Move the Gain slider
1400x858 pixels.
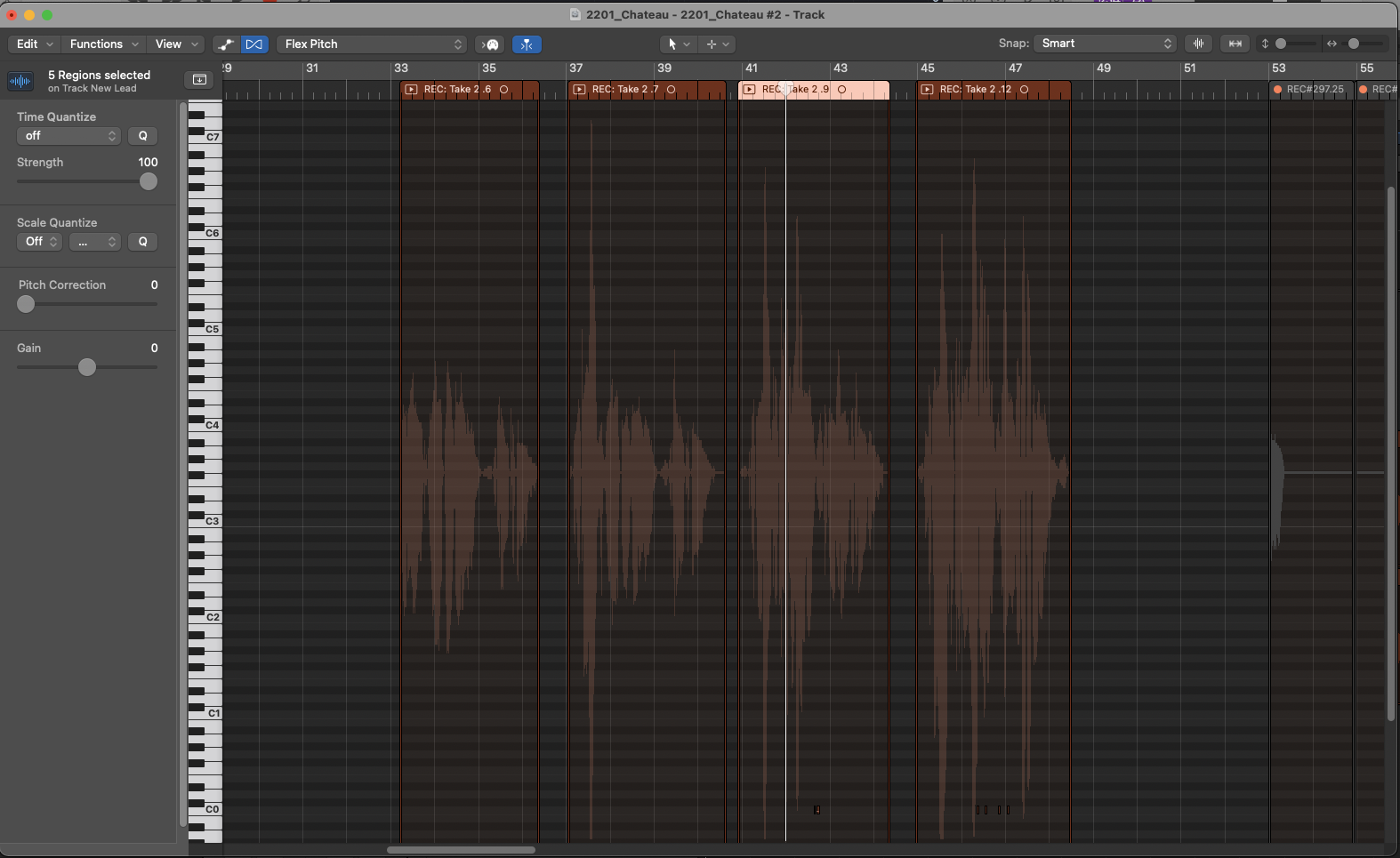coord(86,367)
